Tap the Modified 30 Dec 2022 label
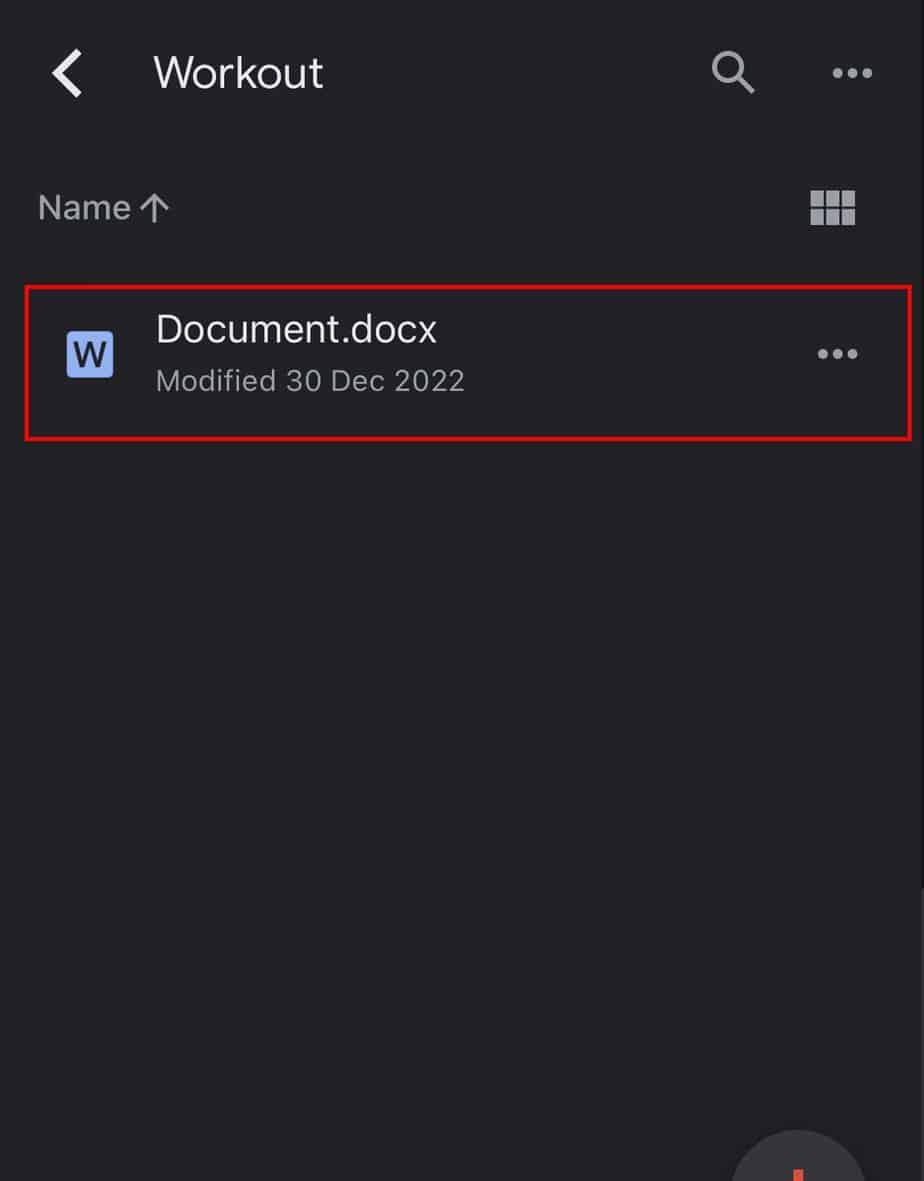Image resolution: width=924 pixels, height=1181 pixels. click(x=311, y=381)
